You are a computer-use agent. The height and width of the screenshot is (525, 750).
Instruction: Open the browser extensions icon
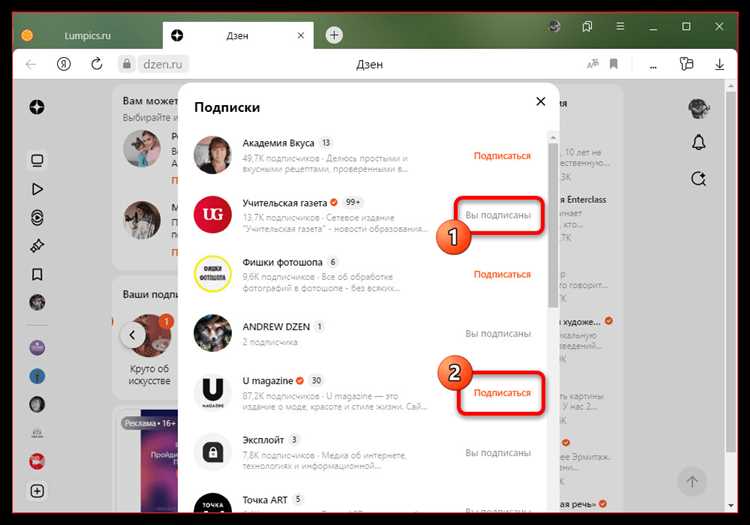tap(686, 64)
